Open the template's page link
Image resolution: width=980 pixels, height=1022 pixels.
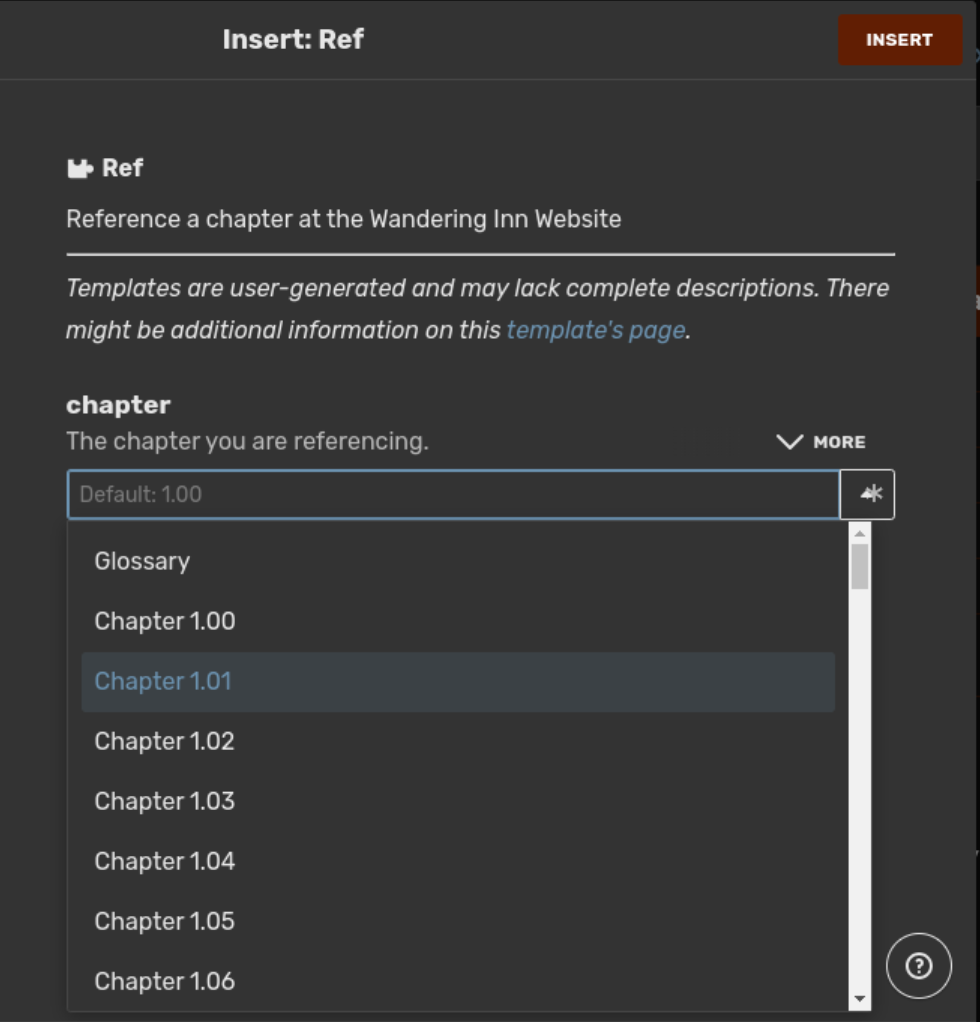coord(595,330)
